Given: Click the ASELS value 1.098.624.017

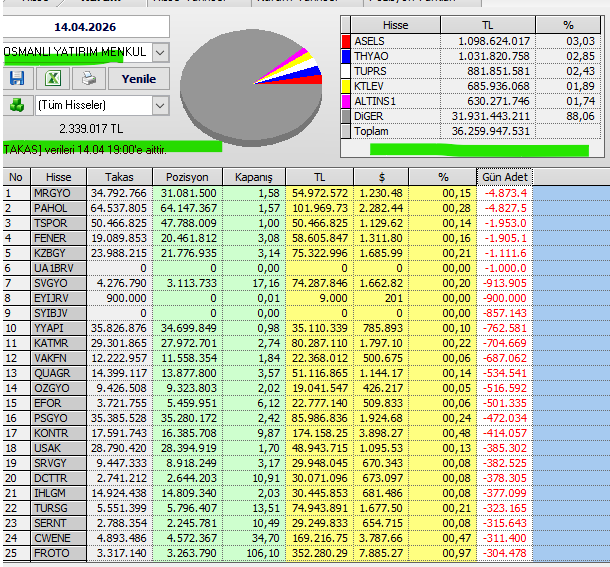Looking at the screenshot, I should click(x=494, y=41).
